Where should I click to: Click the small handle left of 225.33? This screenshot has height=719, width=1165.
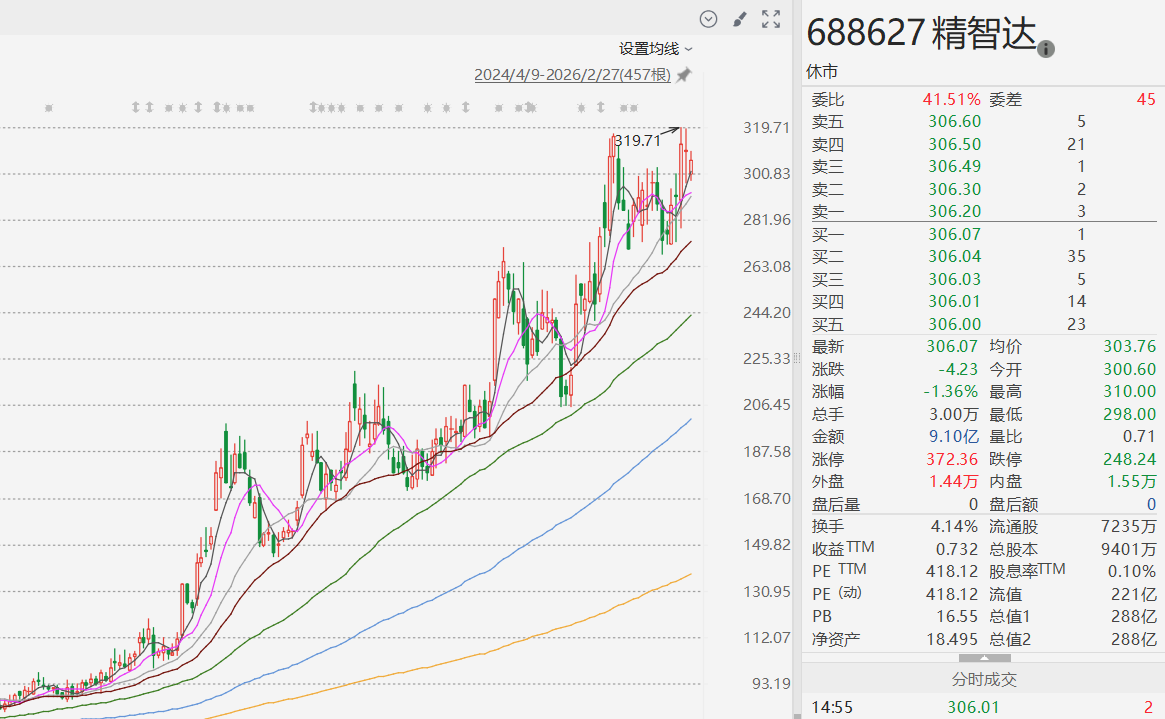point(797,358)
